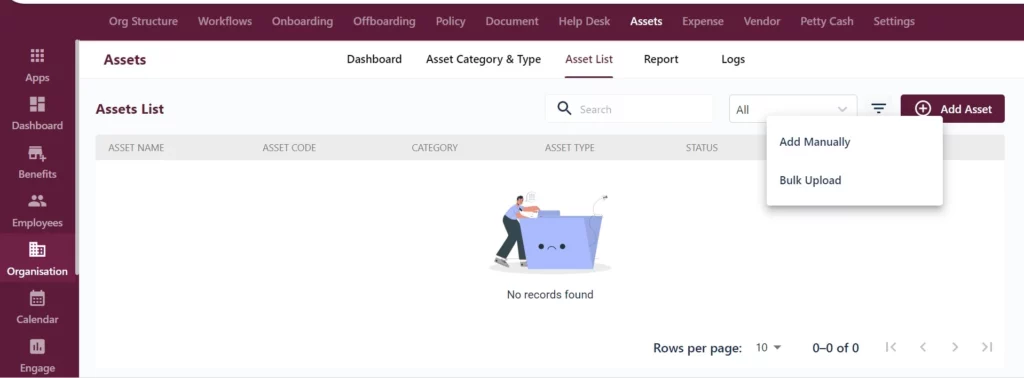
Task: Open the Help Desk module
Action: 584,21
